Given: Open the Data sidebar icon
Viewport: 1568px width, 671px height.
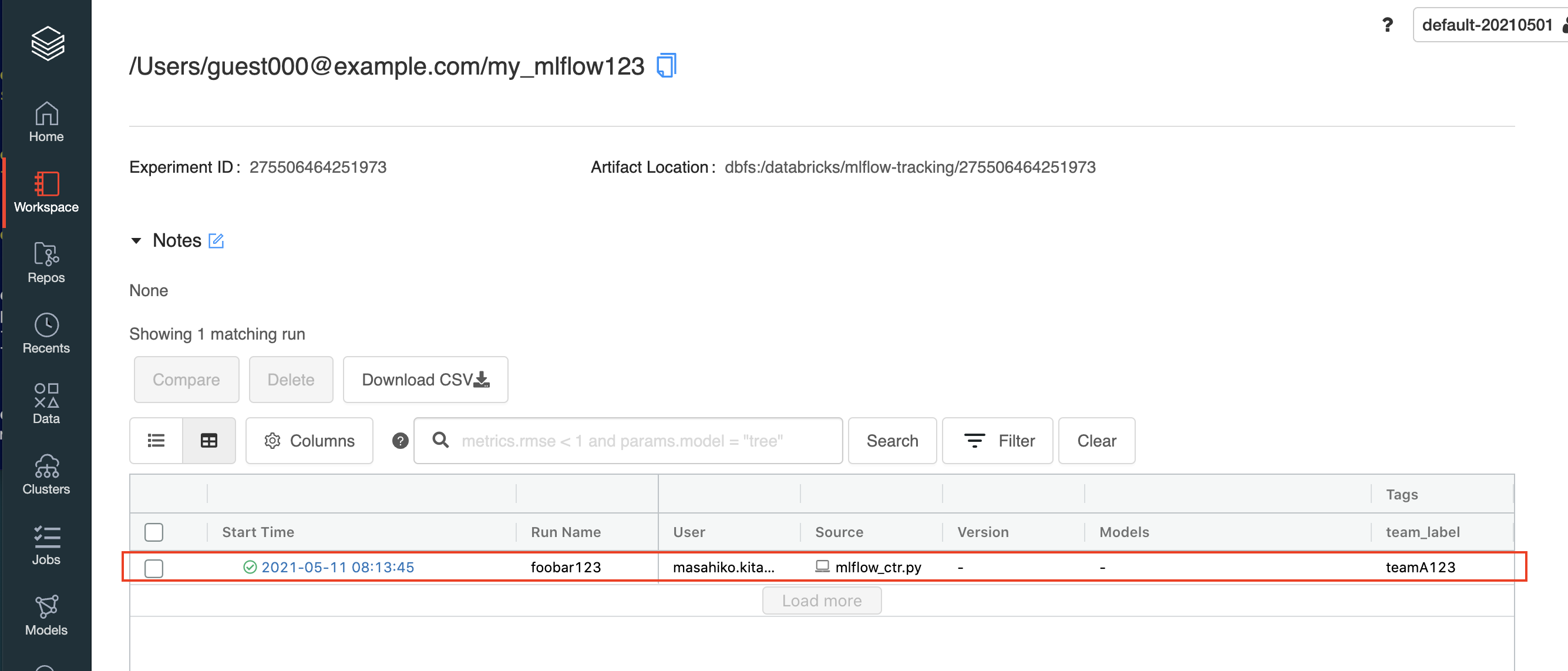Looking at the screenshot, I should click(46, 404).
